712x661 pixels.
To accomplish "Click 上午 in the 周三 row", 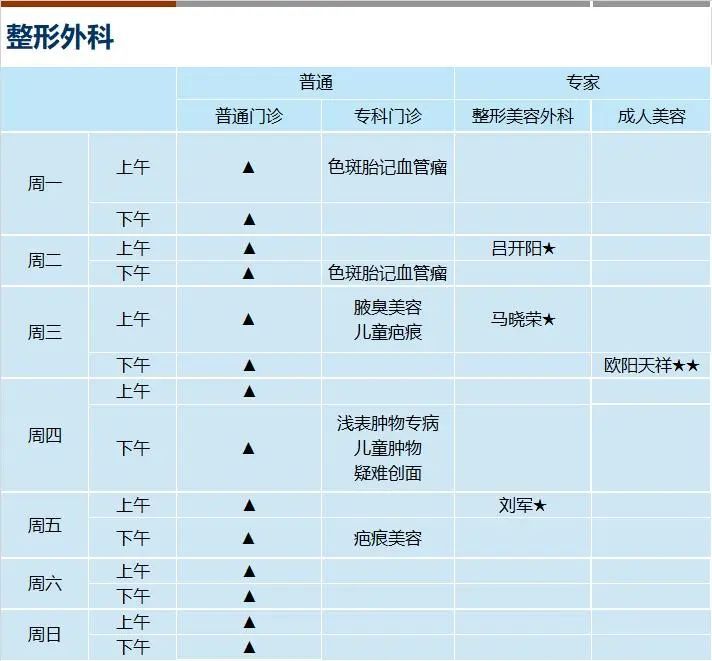I will 133,319.
